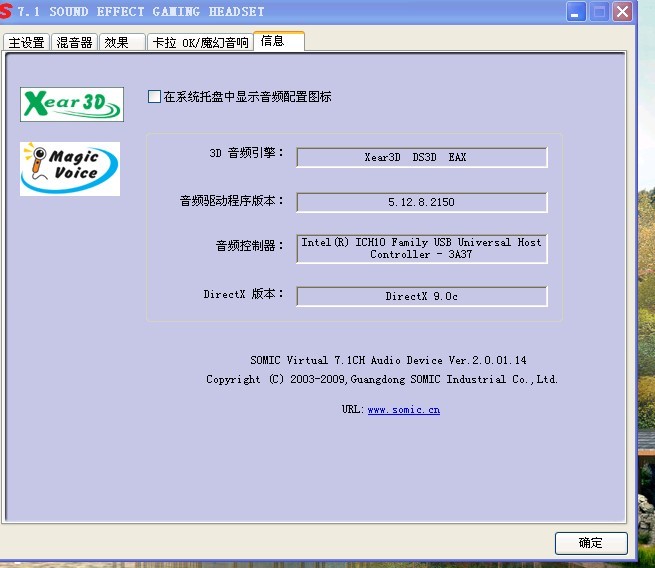Click the Copyright Guangdong SOMIC Industrial text

(x=382, y=379)
